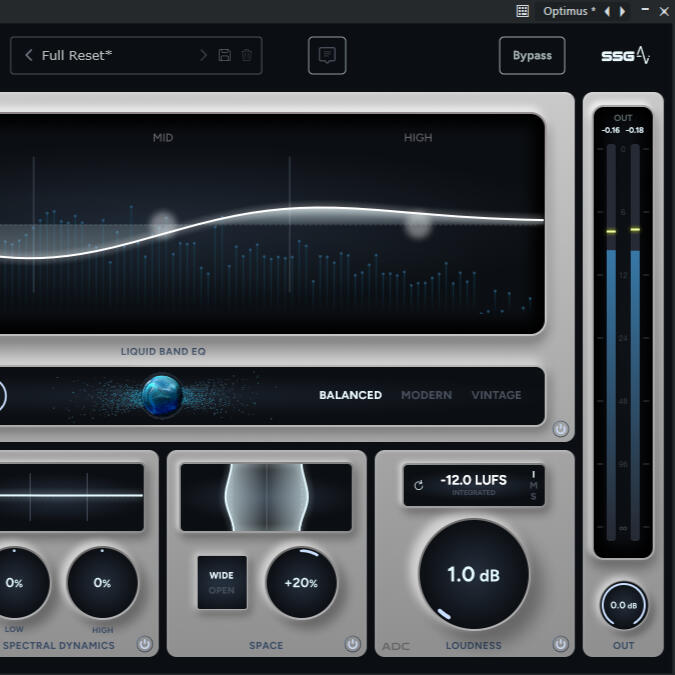Go to the previous preset with left chevron
675x675 pixels.
click(x=29, y=56)
